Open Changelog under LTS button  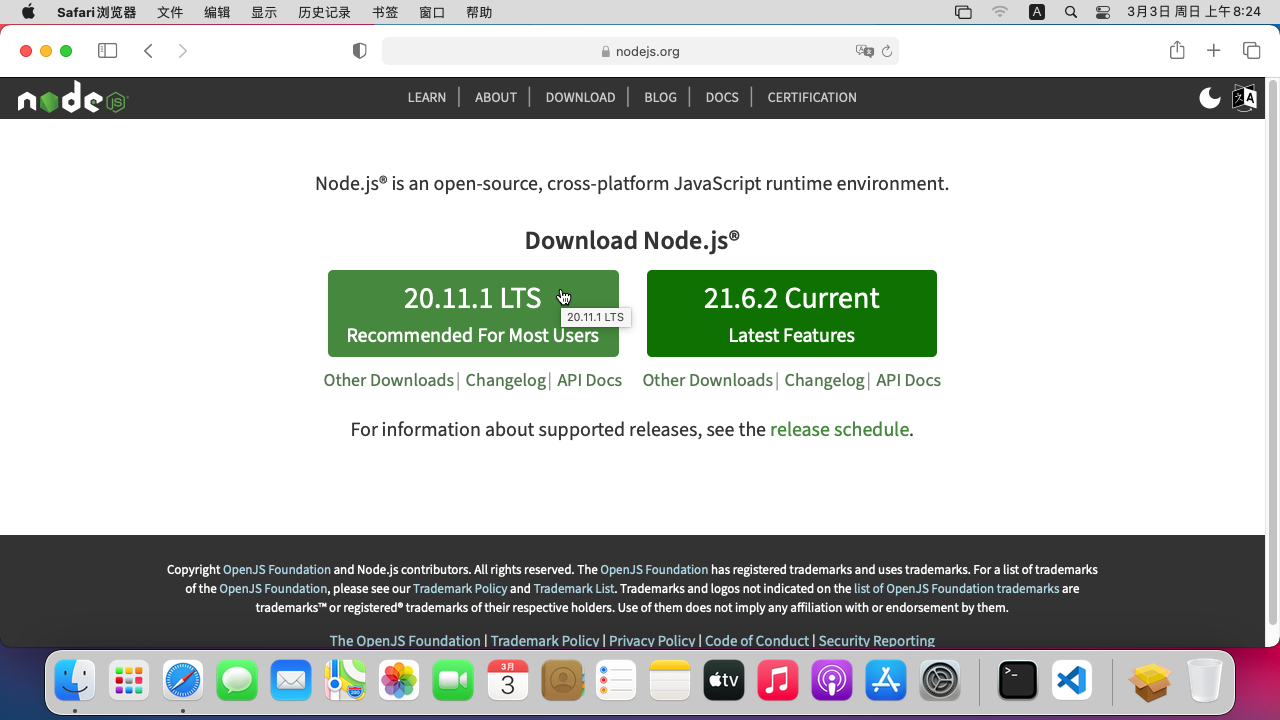pyautogui.click(x=506, y=380)
